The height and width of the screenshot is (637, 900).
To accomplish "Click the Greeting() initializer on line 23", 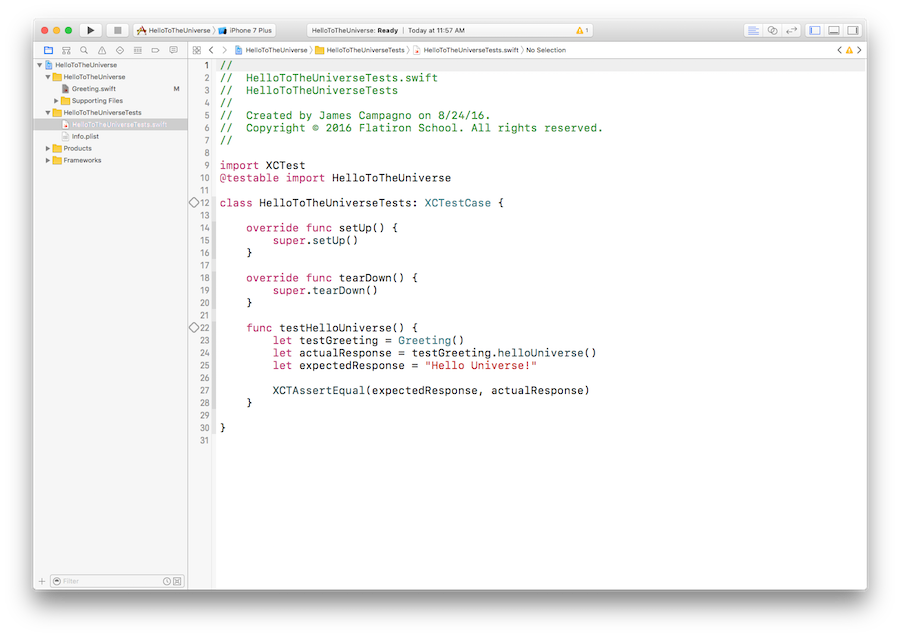I will [x=430, y=341].
